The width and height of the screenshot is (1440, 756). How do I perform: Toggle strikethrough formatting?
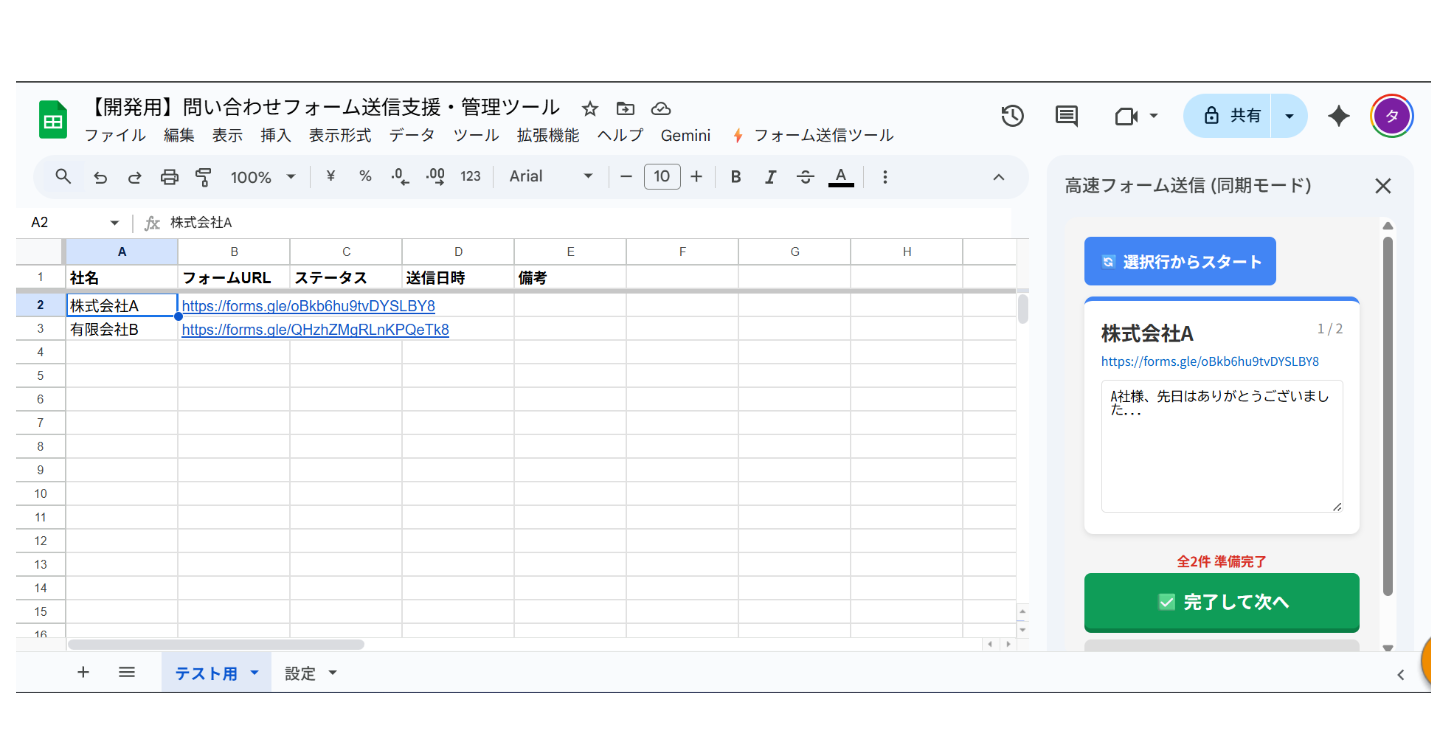pos(805,176)
